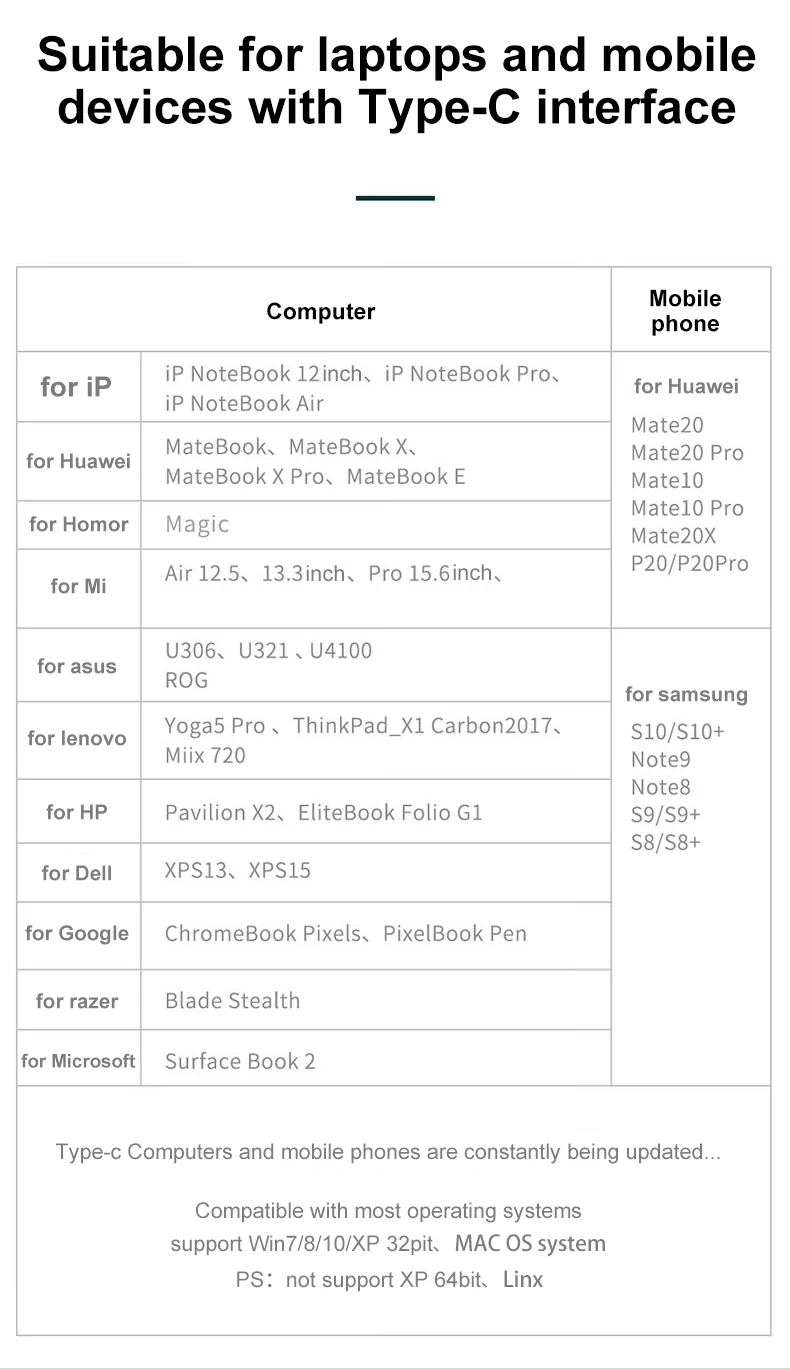Click the Mobile phone column header
Viewport: 790px width, 1370px height.
[685, 311]
